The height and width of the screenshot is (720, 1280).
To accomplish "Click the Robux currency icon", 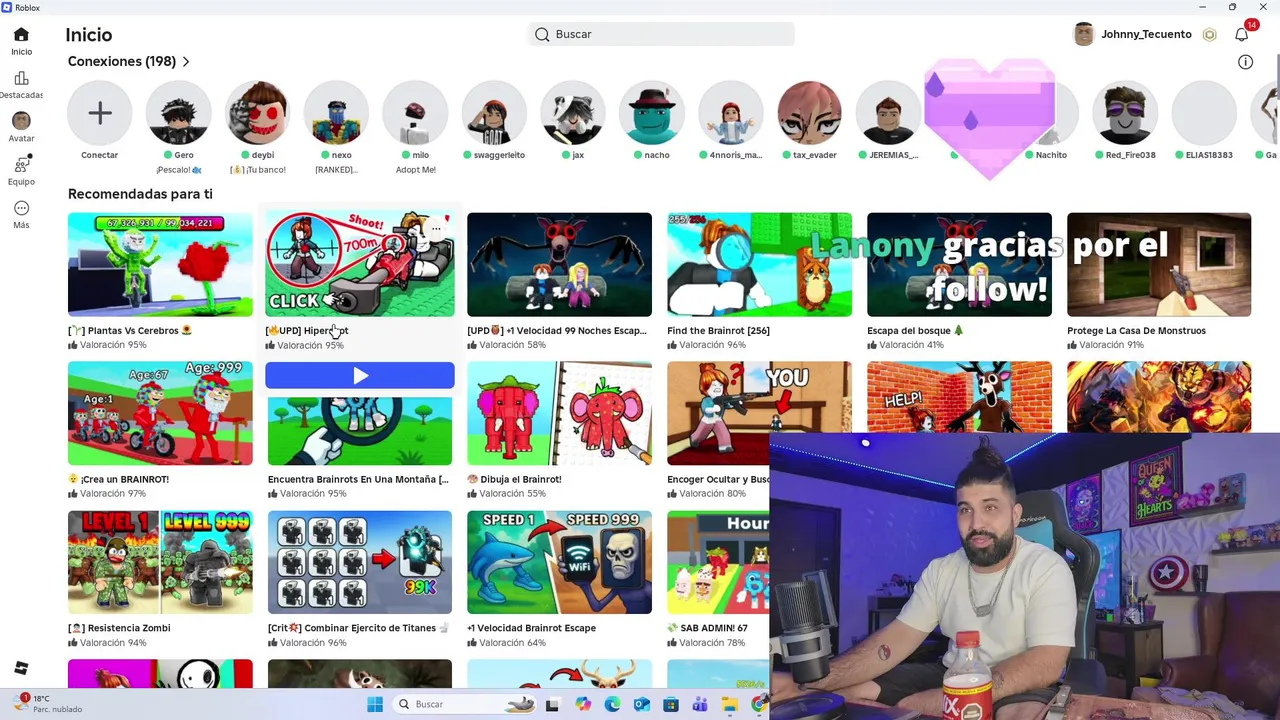I will (1209, 35).
